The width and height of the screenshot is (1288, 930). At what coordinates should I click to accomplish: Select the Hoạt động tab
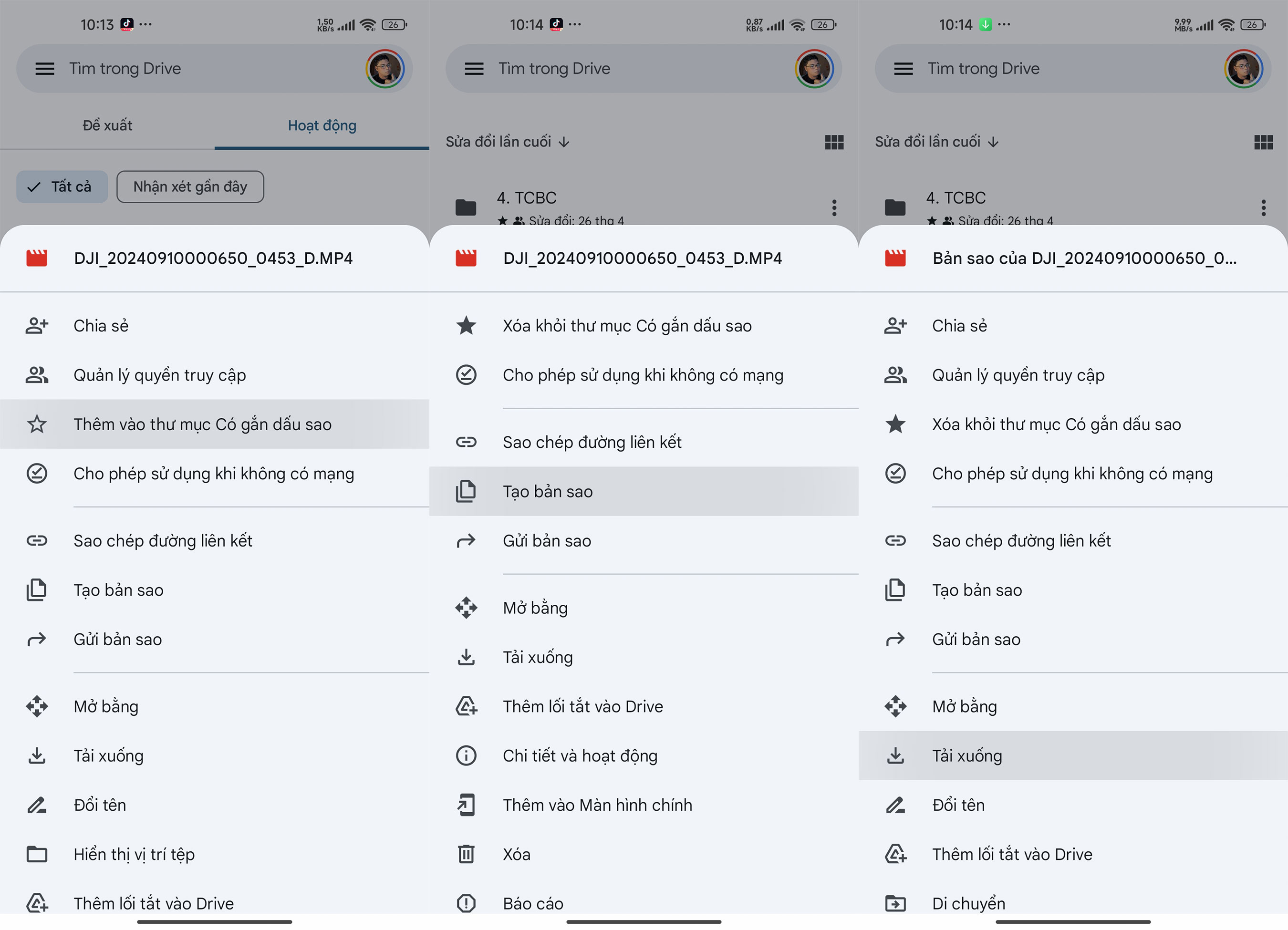[322, 125]
